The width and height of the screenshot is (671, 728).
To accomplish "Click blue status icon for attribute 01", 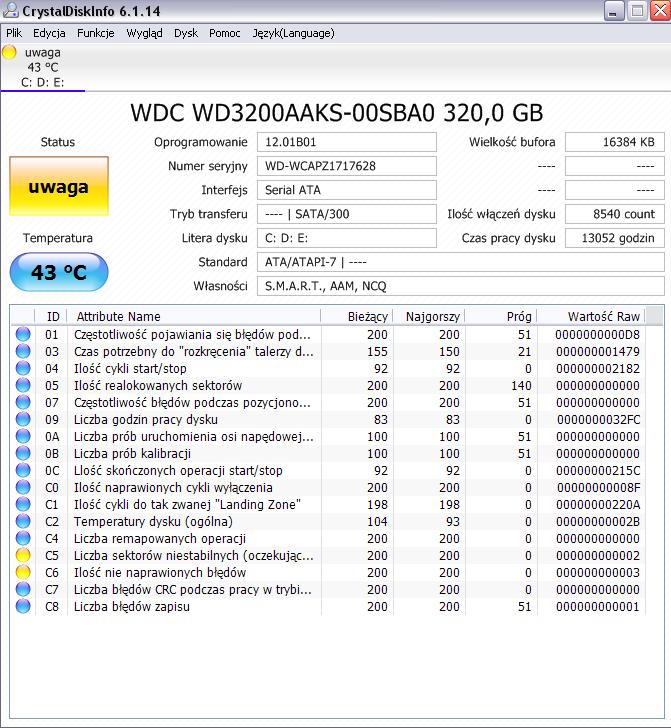I will 23,334.
